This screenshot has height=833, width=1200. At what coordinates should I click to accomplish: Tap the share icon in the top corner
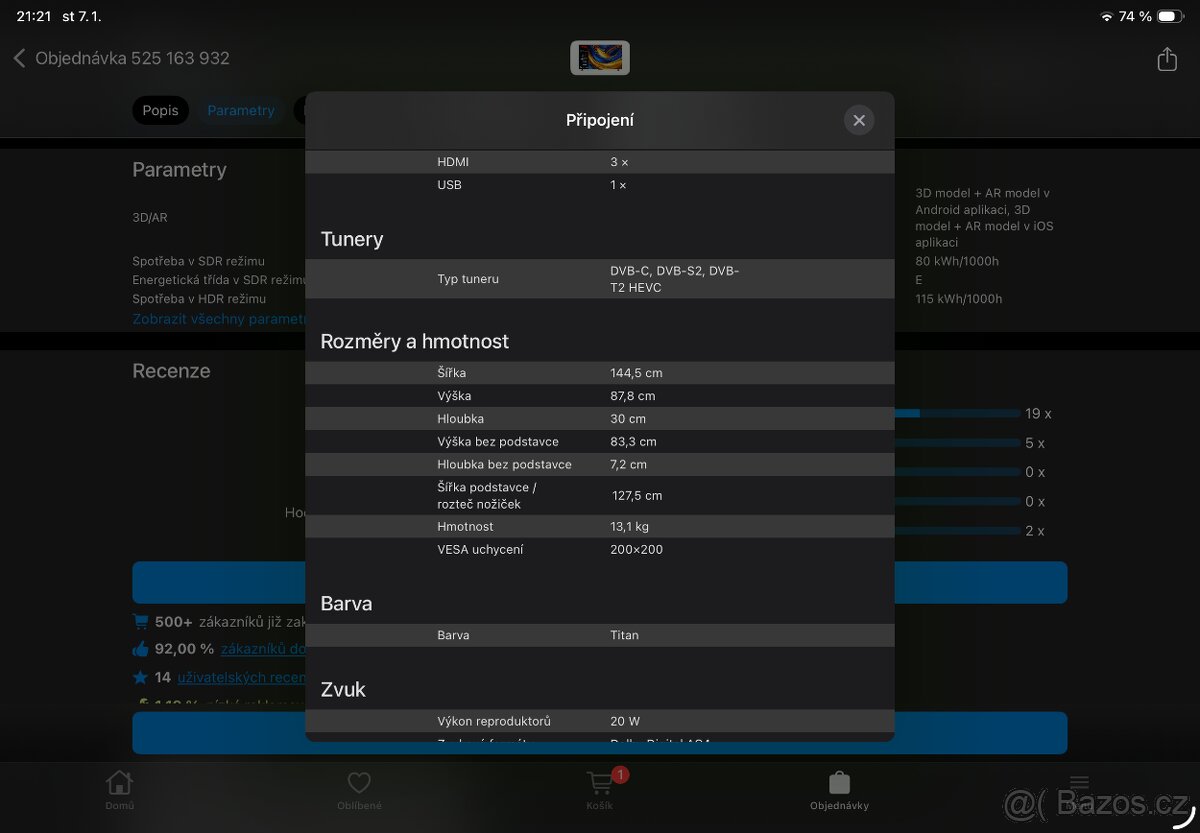(1166, 59)
